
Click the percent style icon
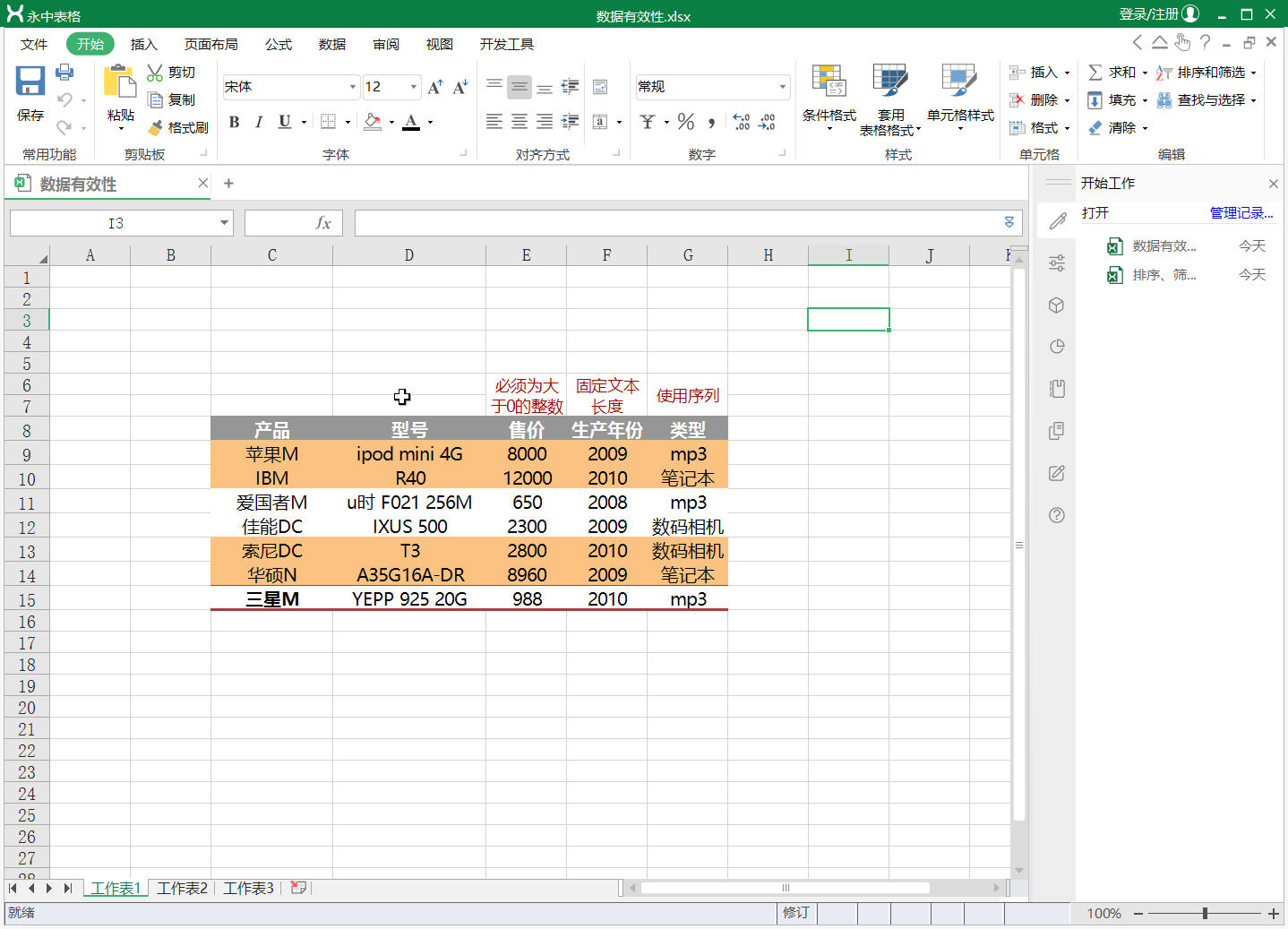[686, 122]
